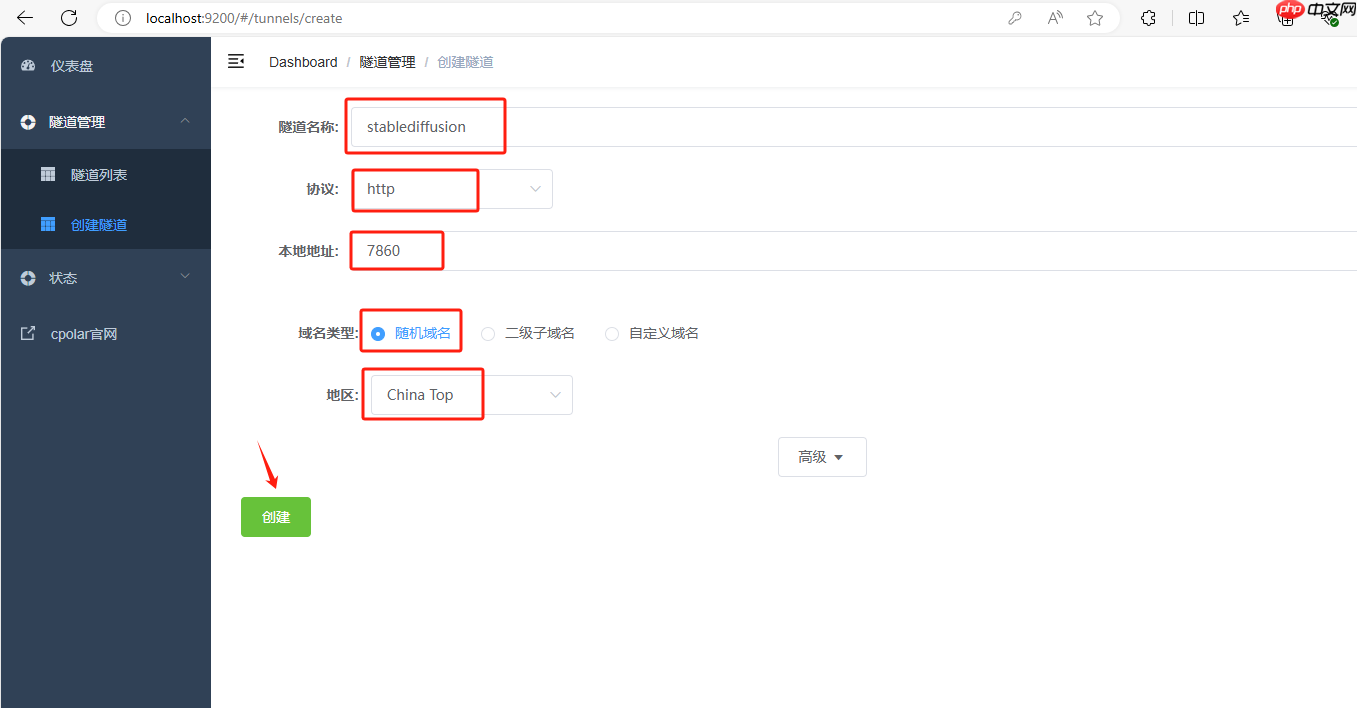Click the cpolar官网 external link icon
The height and width of the screenshot is (708, 1357).
27,333
